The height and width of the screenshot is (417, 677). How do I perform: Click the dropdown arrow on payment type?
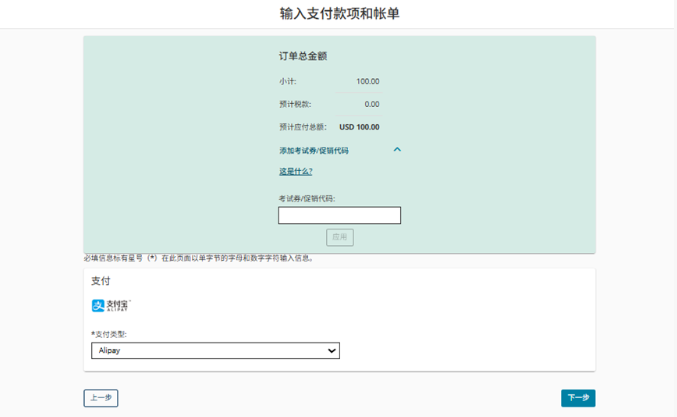click(x=332, y=351)
